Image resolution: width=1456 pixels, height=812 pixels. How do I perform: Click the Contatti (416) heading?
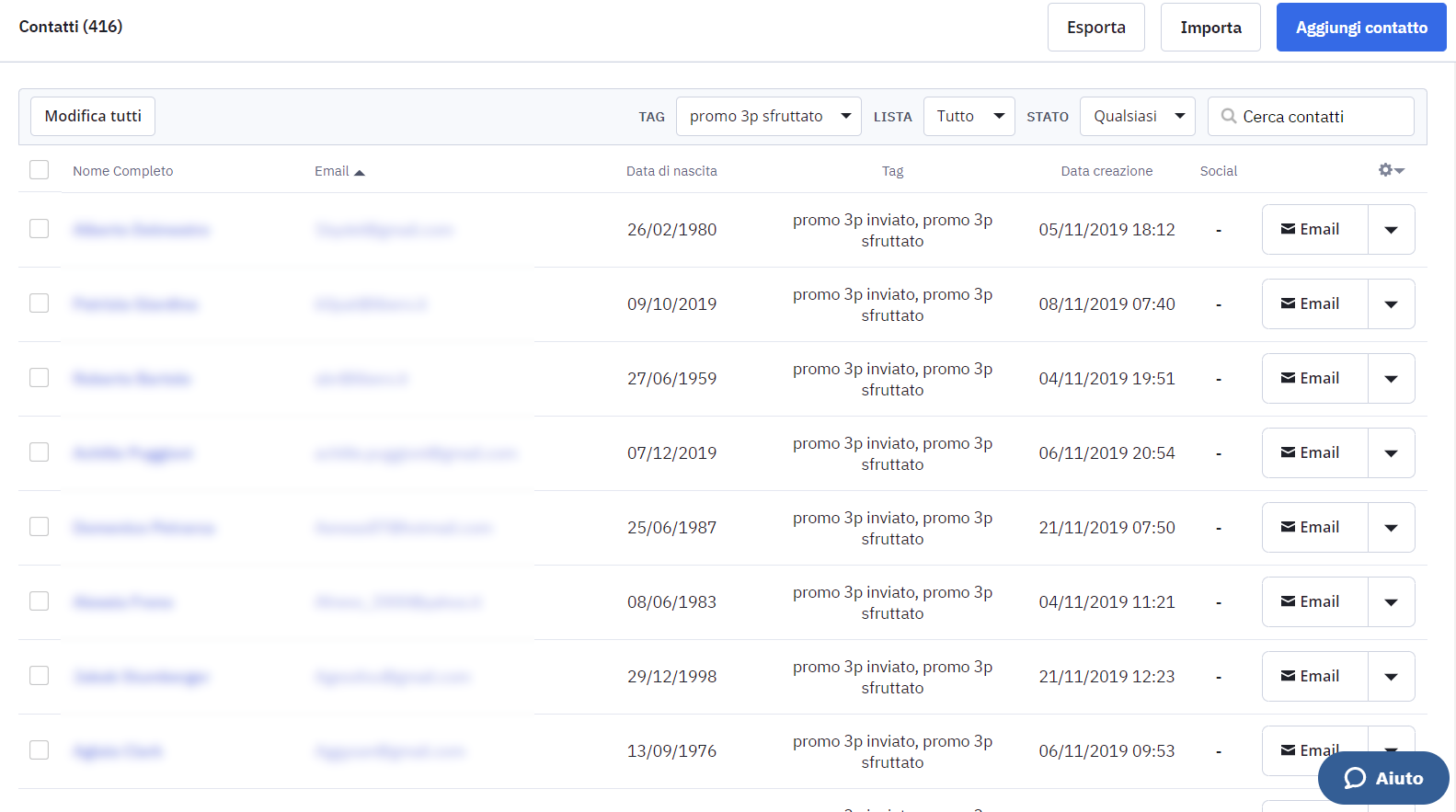click(71, 27)
